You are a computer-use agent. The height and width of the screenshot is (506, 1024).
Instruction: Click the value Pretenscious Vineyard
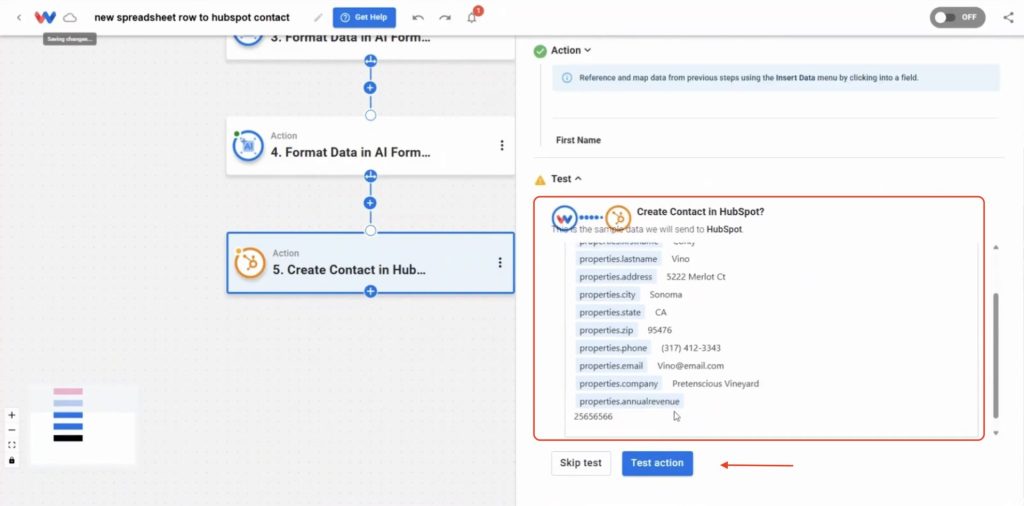pos(715,384)
